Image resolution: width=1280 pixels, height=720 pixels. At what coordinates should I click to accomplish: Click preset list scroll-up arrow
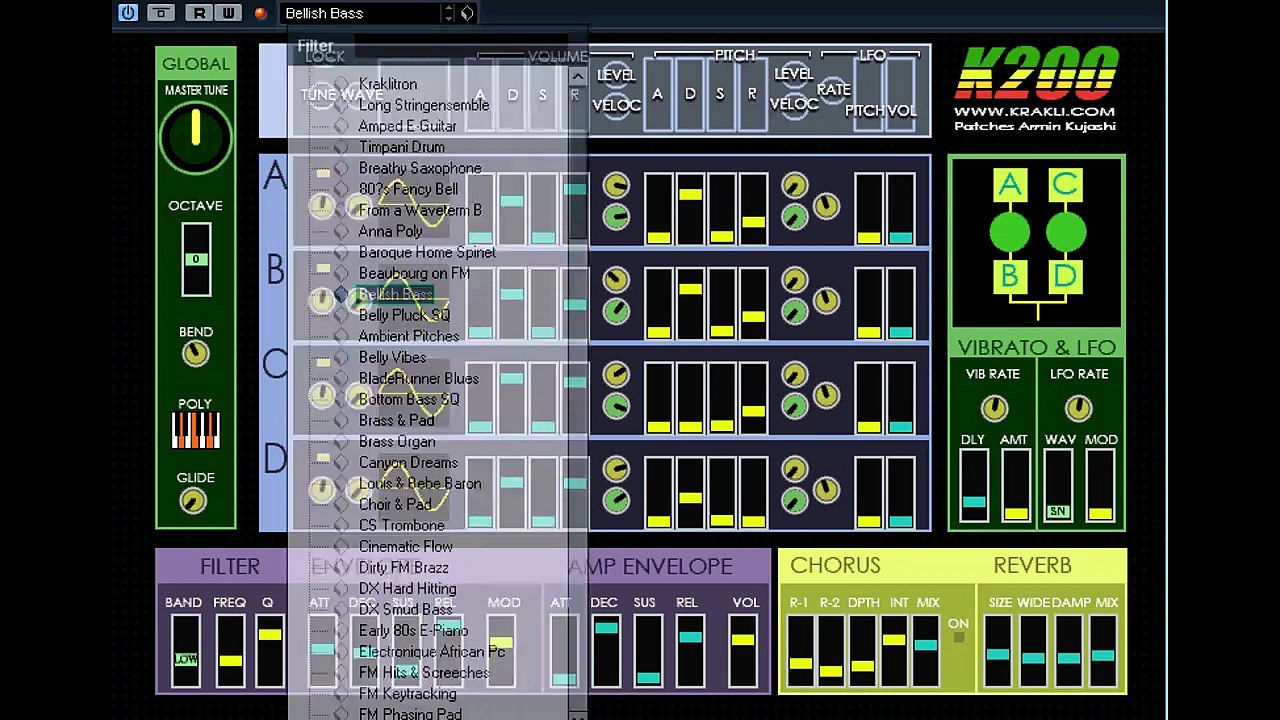pos(578,76)
